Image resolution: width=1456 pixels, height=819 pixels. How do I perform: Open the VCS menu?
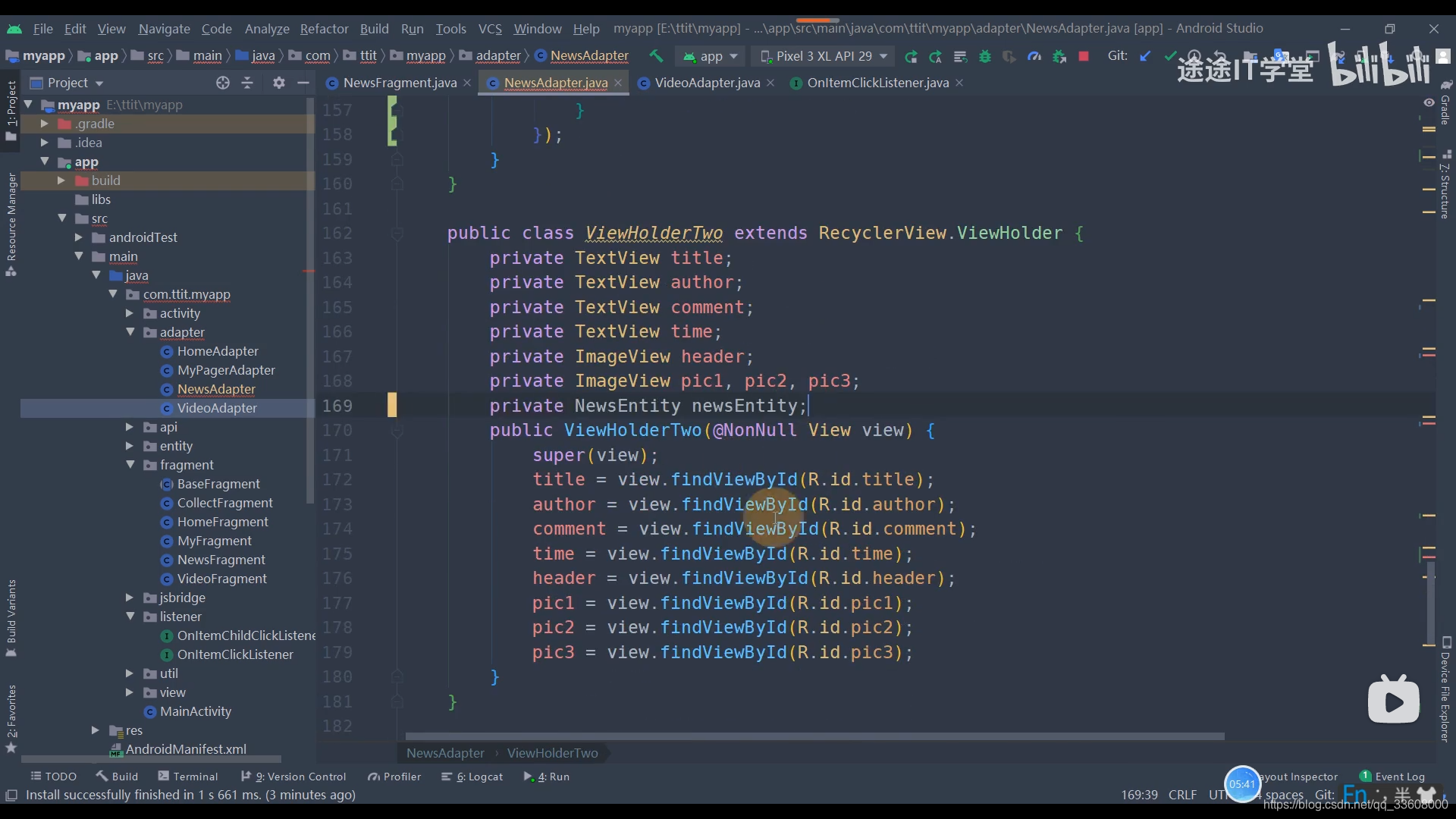490,29
